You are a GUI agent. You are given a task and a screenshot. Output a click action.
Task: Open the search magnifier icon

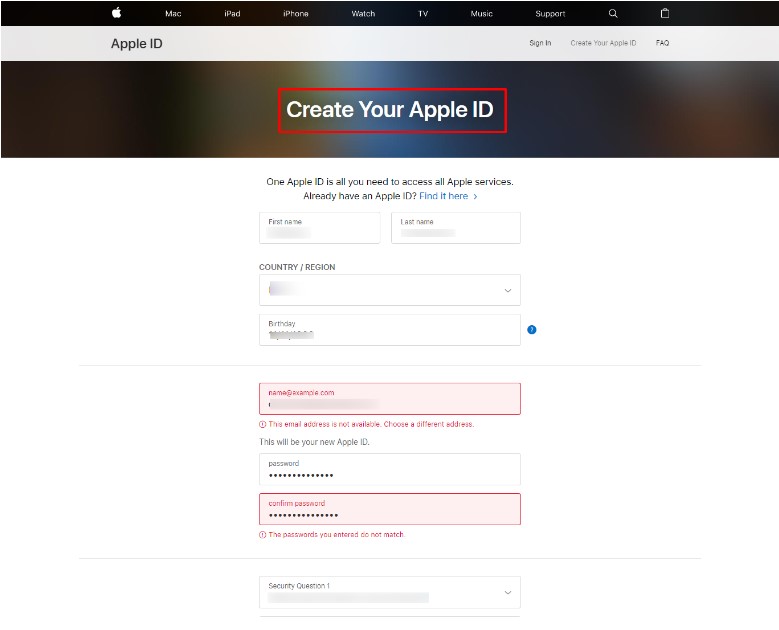coord(613,13)
